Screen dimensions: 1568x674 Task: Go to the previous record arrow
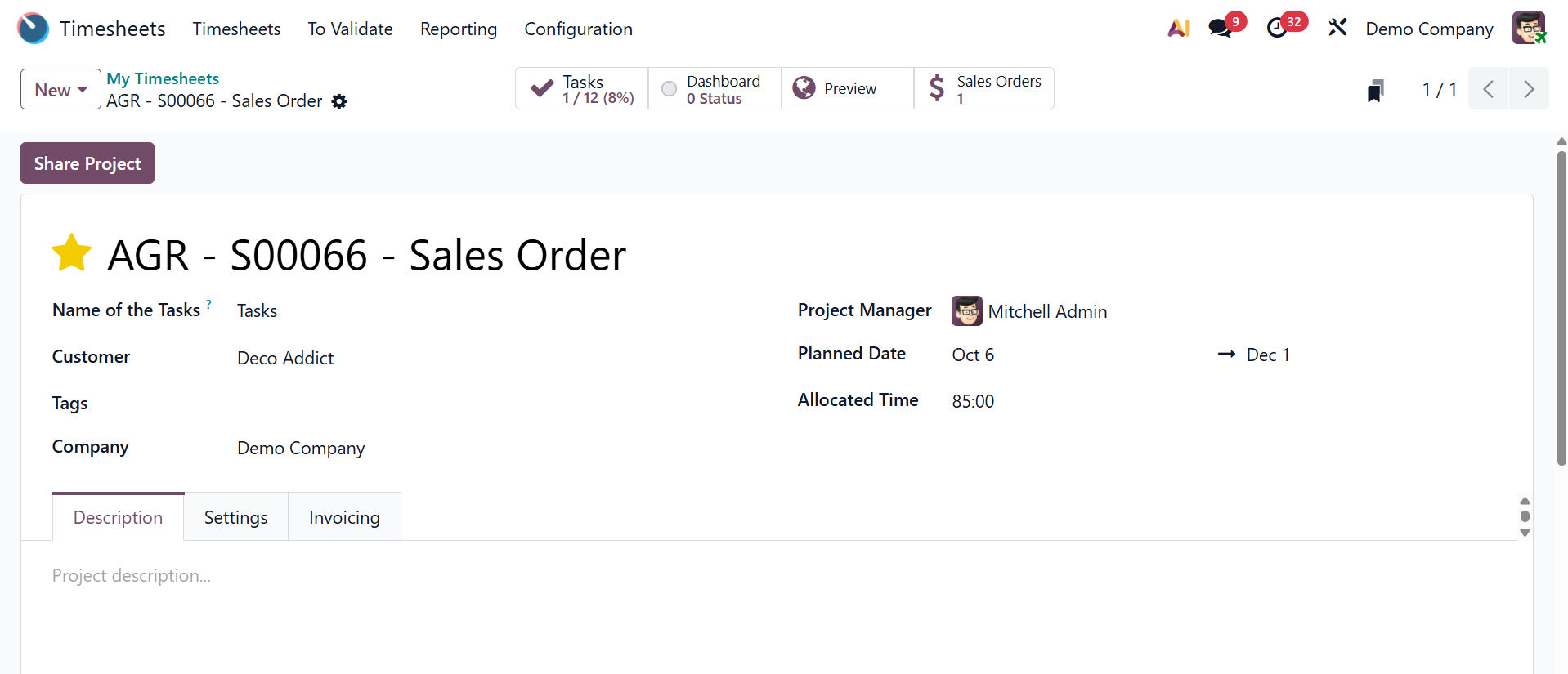click(x=1489, y=89)
